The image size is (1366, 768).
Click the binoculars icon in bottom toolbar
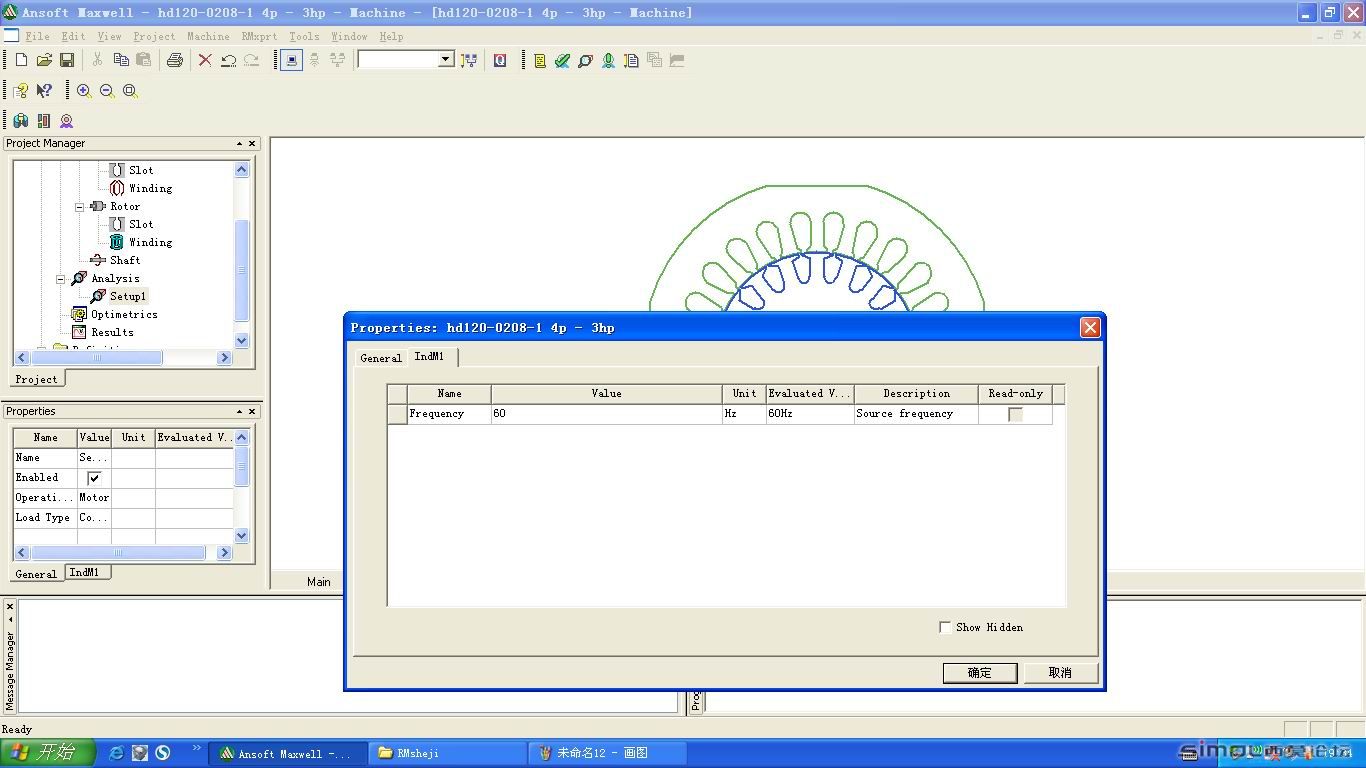(21, 120)
